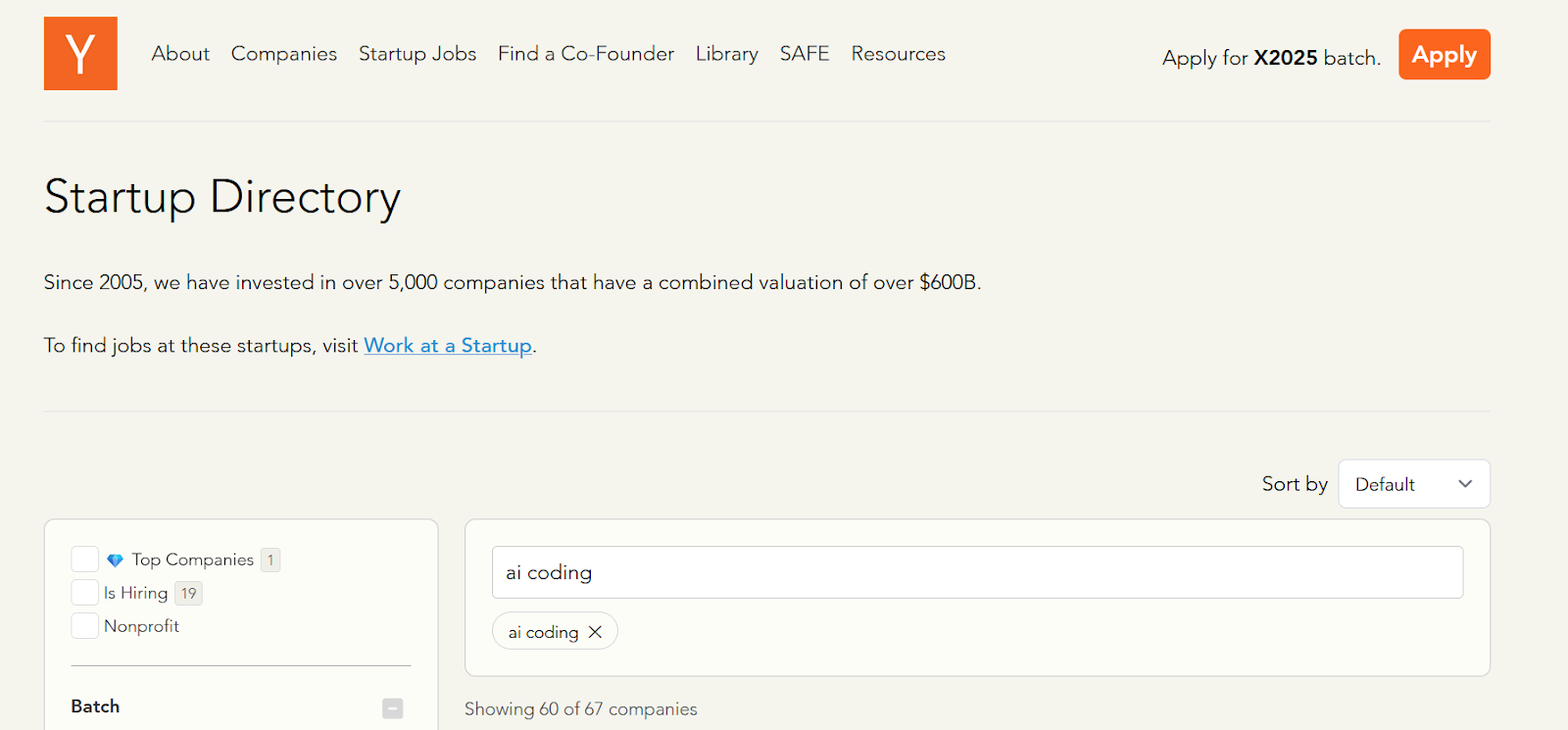
Task: Open the Library nav item
Action: point(727,54)
